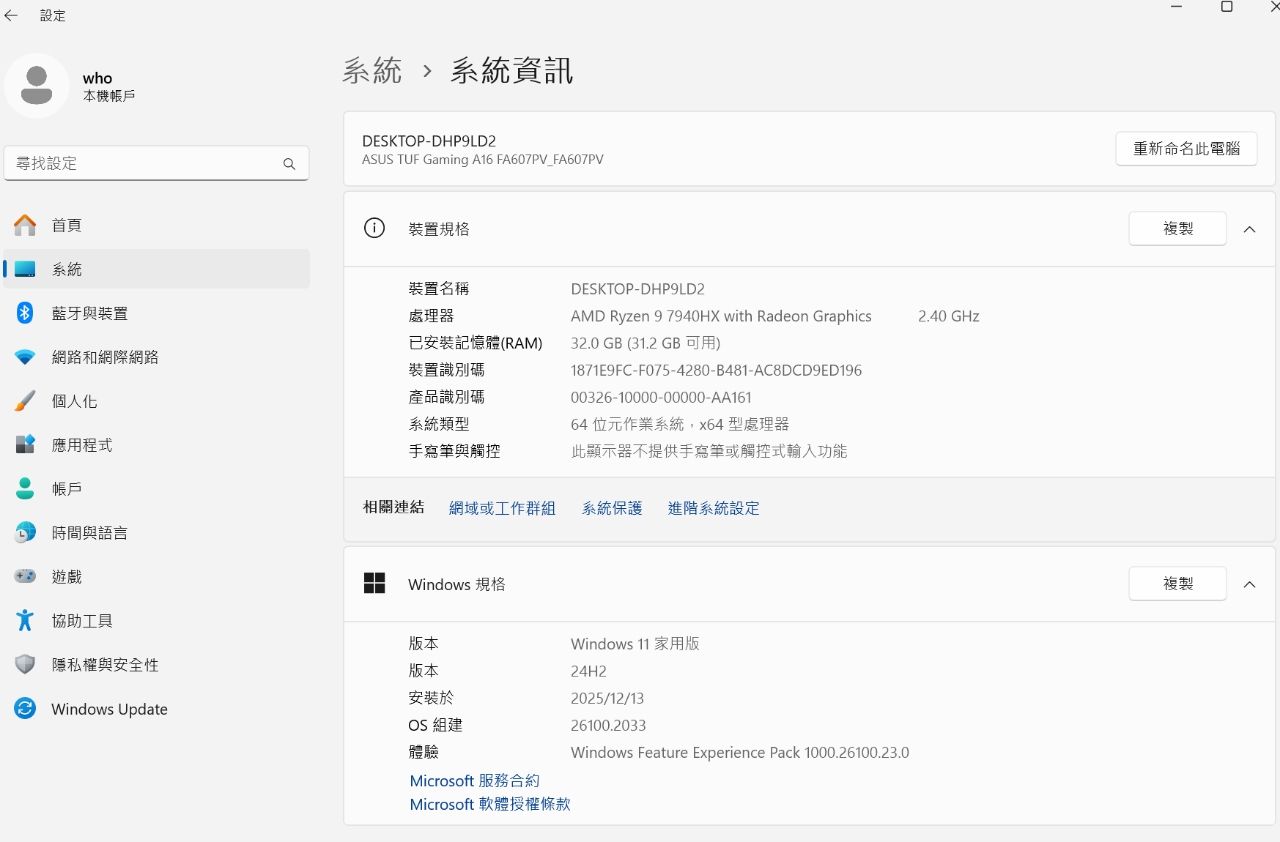
Task: Click the personalization paintbrush icon
Action: [25, 401]
